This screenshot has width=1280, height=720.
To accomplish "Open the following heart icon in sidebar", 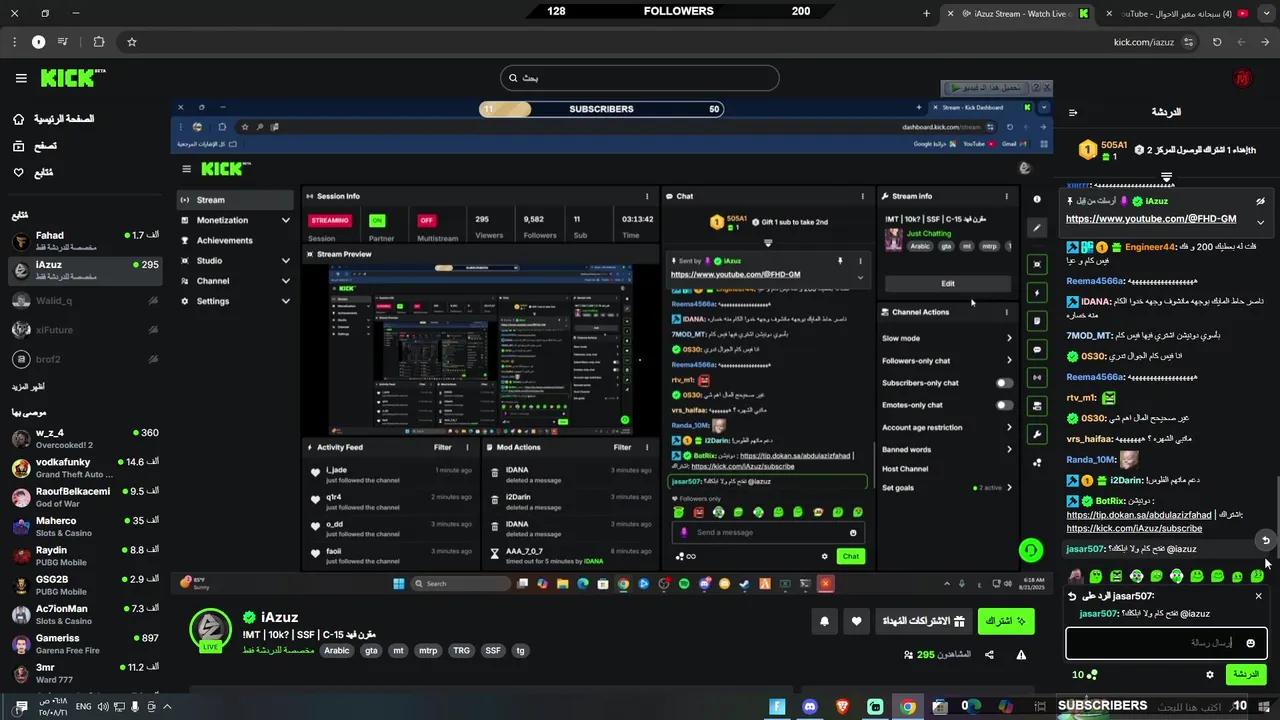I will tap(19, 173).
